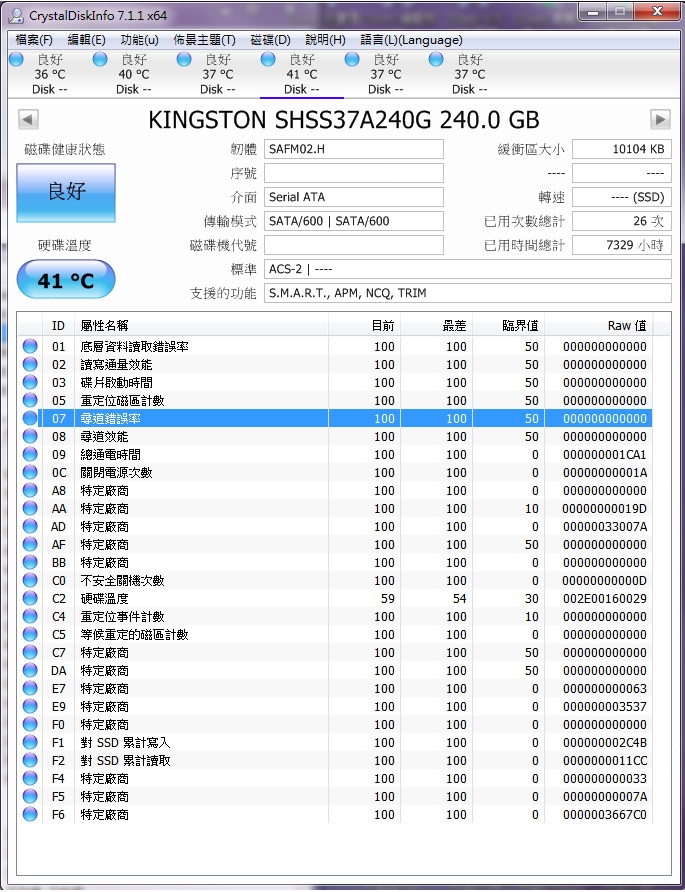This screenshot has width=685, height=892.
Task: Click the 41 °C temperature button
Action: pyautogui.click(x=66, y=279)
